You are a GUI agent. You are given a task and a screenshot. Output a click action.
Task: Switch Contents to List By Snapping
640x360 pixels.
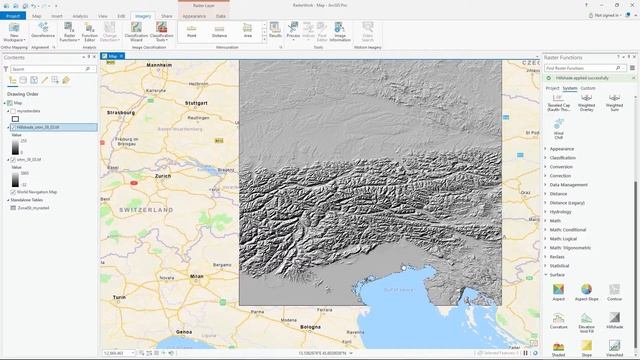(55, 80)
